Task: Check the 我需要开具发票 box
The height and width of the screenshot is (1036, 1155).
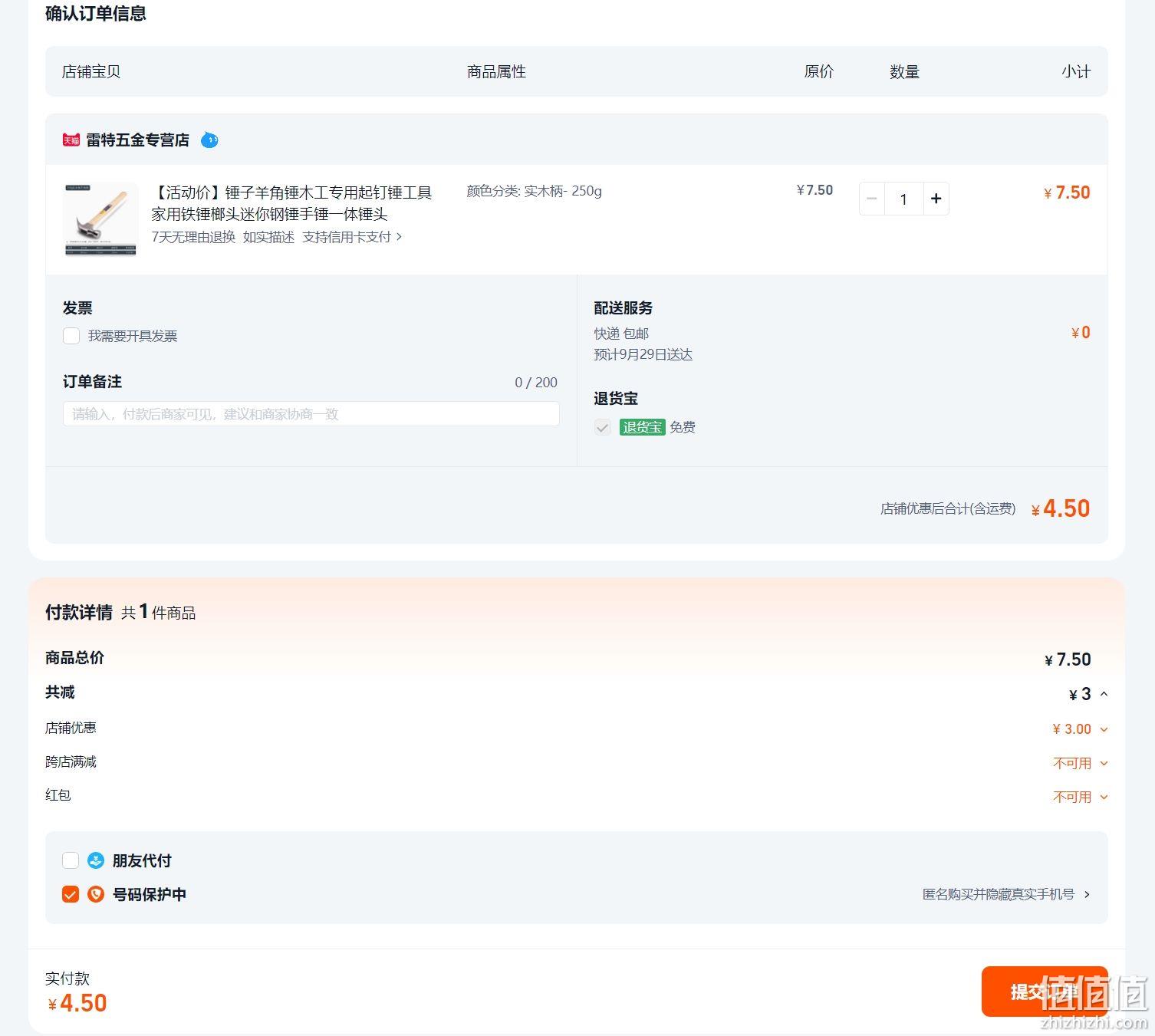Action: point(71,336)
